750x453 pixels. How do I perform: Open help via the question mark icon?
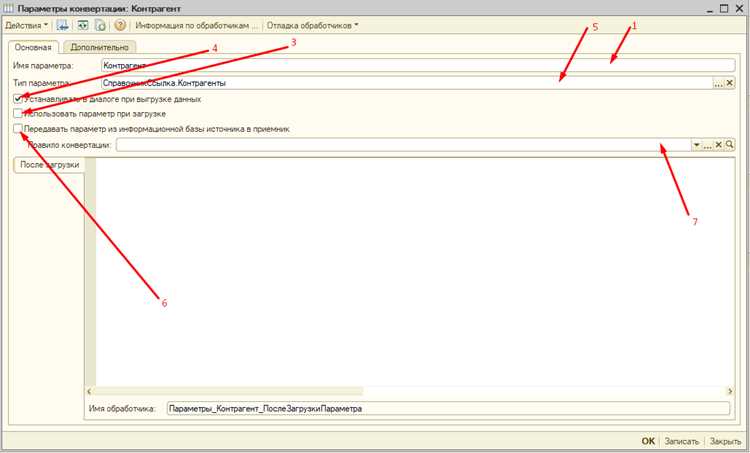pyautogui.click(x=120, y=25)
